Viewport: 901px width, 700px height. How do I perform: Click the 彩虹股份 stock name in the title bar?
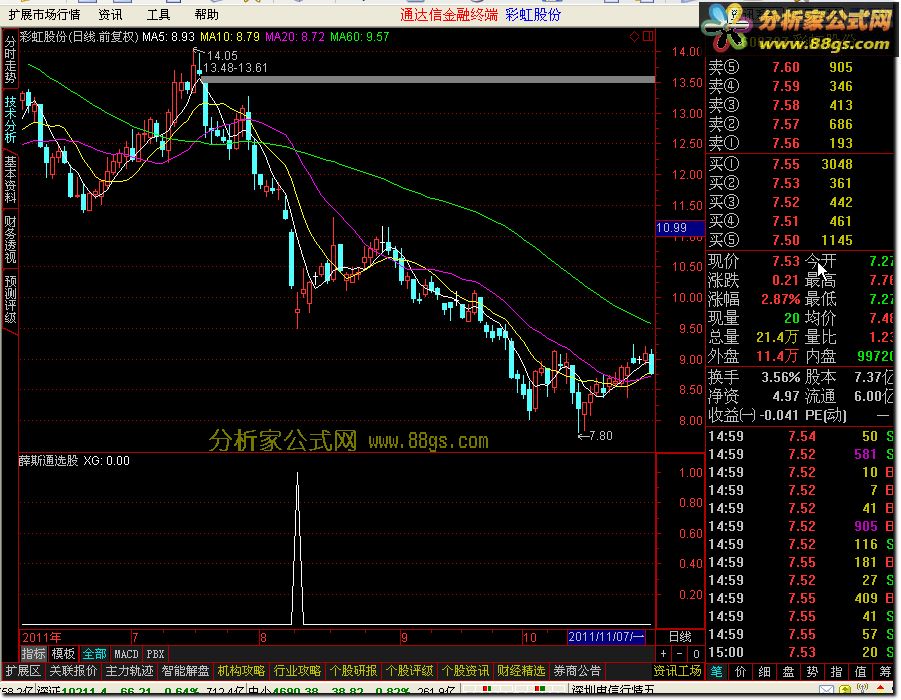click(x=533, y=15)
